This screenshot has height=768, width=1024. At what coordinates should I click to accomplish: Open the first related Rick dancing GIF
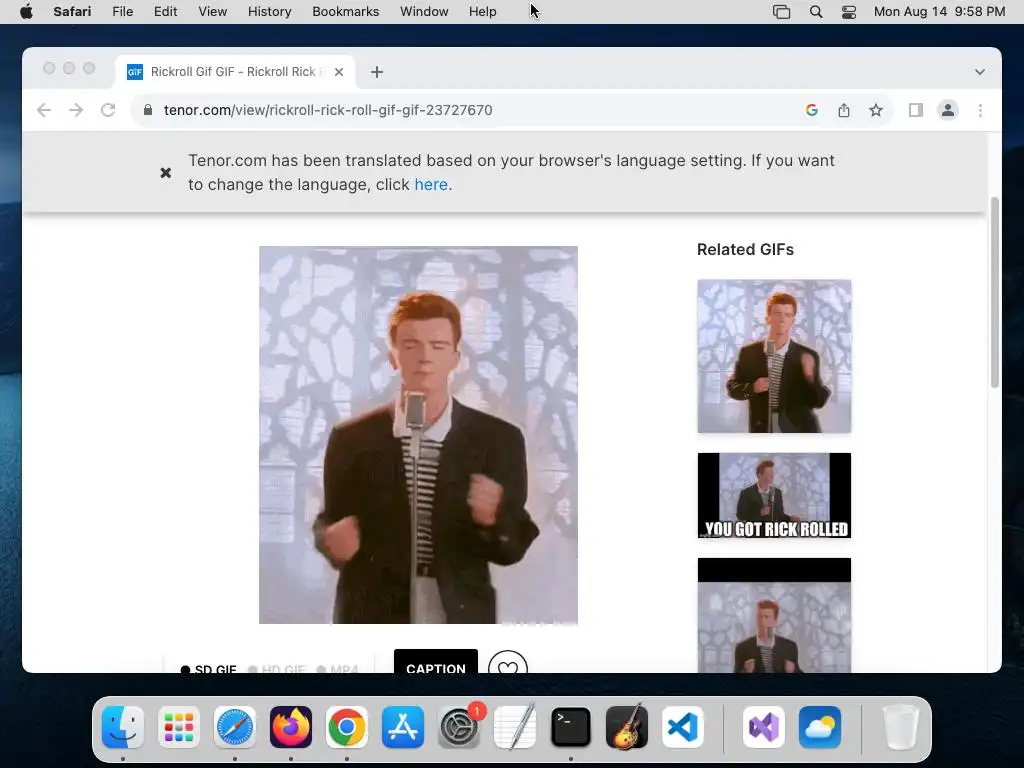coord(774,356)
